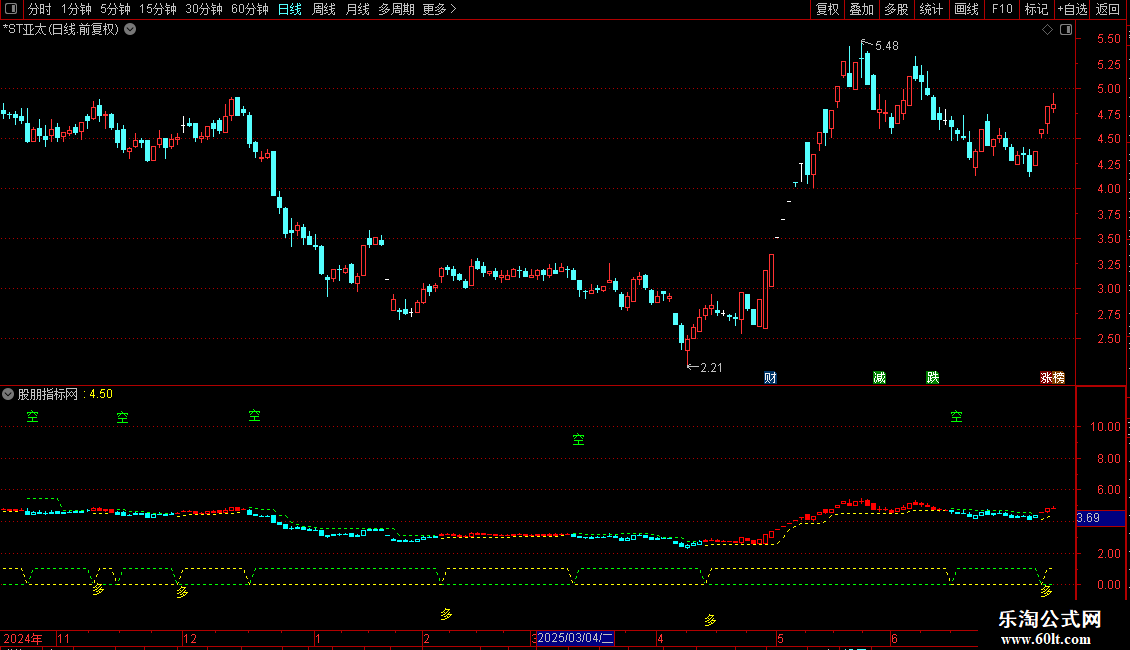Toggle the right panel layout icon
This screenshot has width=1130, height=650.
(1066, 30)
